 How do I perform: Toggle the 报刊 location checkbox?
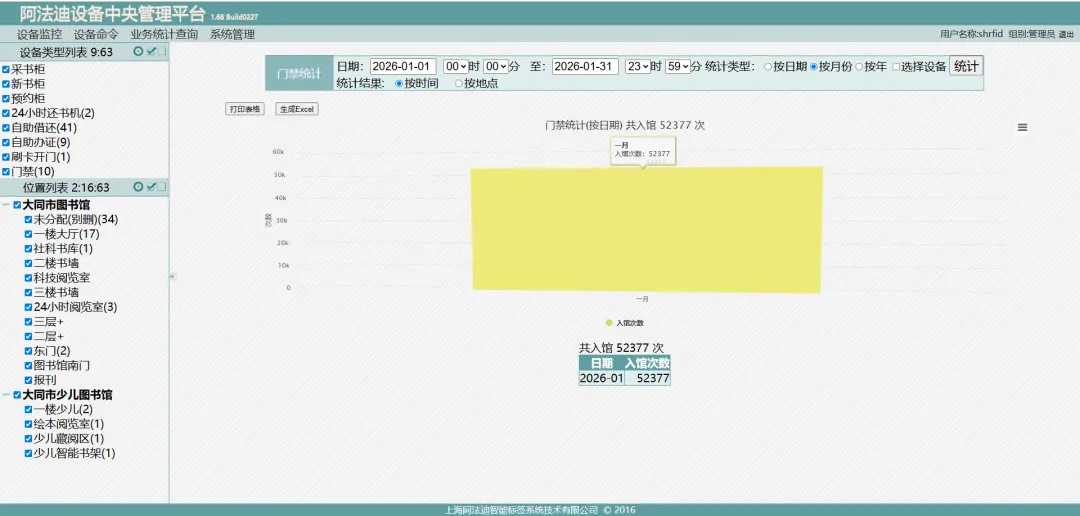tap(28, 380)
